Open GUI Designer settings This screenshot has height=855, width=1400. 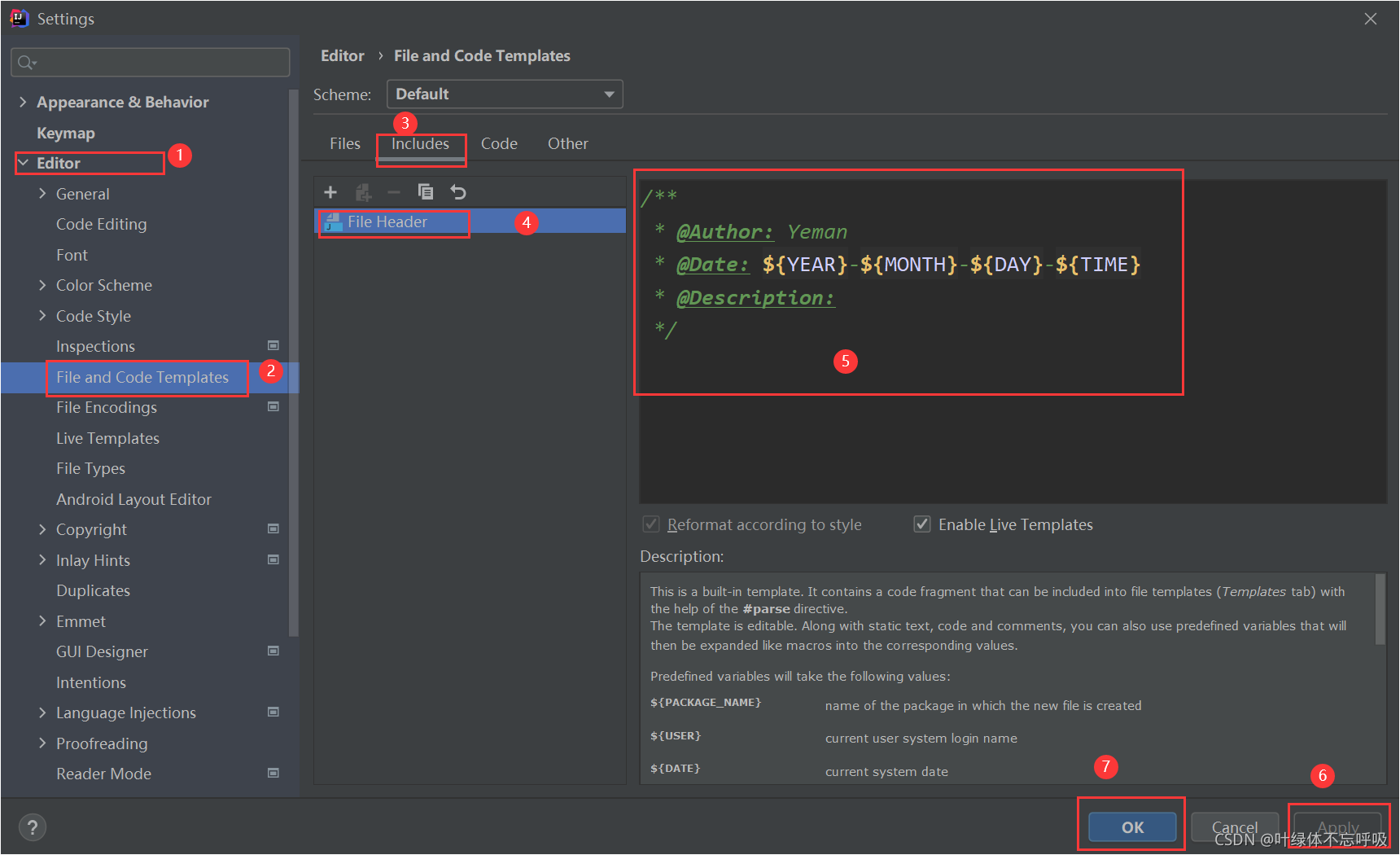point(102,651)
